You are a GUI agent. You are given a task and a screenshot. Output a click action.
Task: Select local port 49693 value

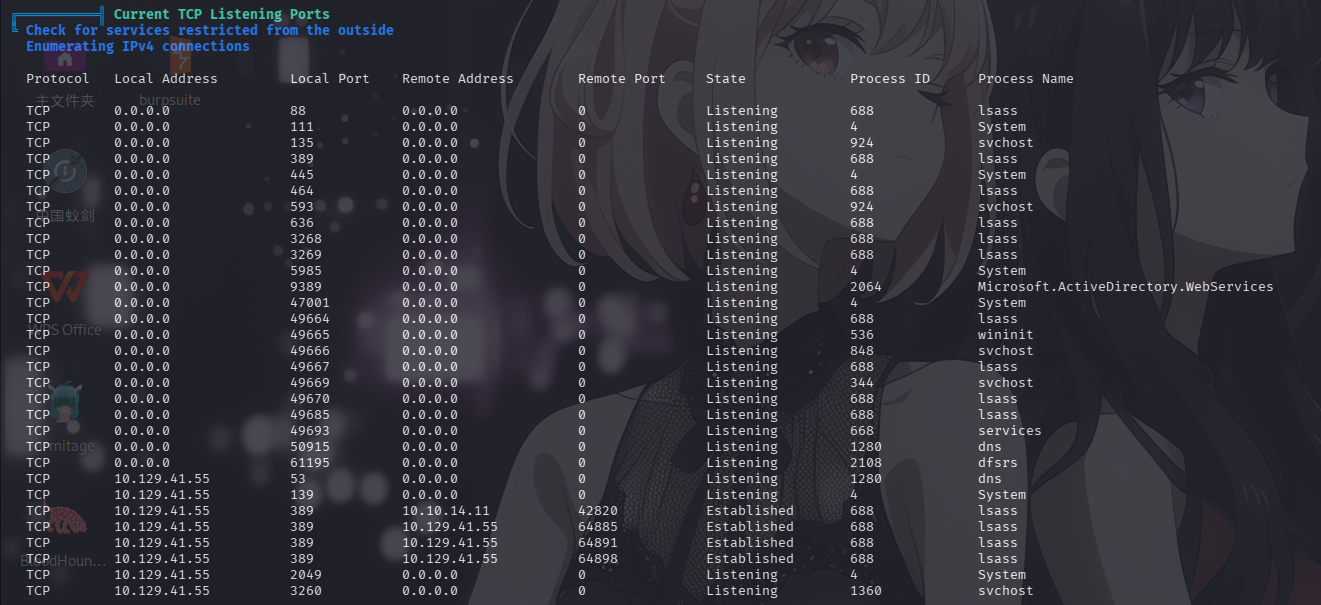pyautogui.click(x=310, y=431)
